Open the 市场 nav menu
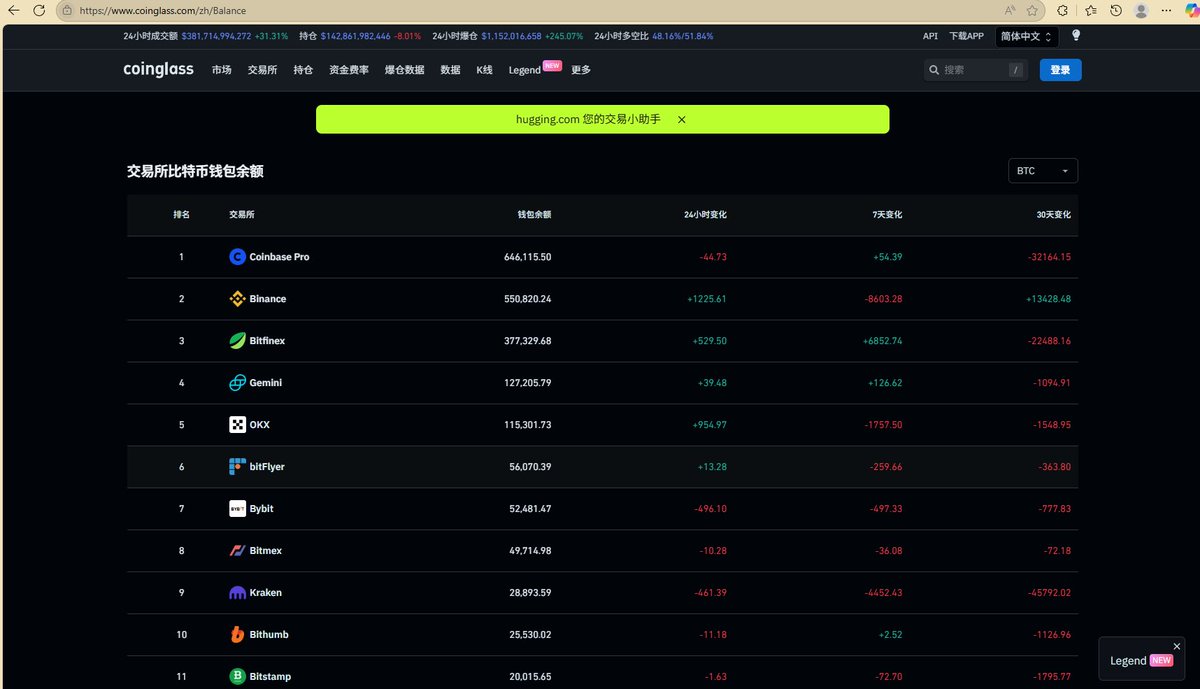1200x689 pixels. 222,70
